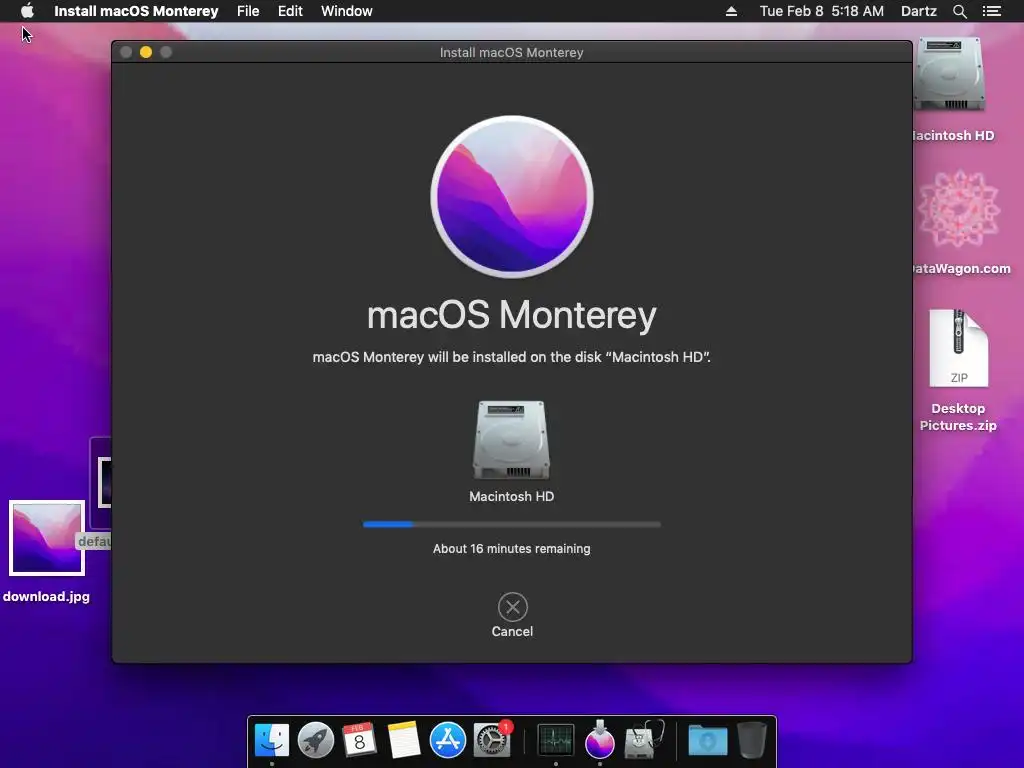
Task: Cancel the macOS Monterey installation
Action: (x=512, y=615)
